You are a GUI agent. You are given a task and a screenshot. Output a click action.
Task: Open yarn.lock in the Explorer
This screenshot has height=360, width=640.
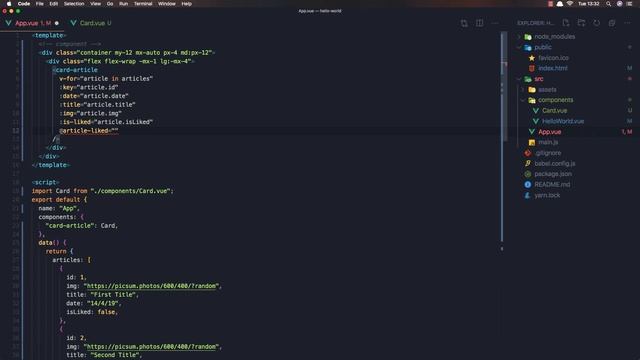(x=547, y=195)
